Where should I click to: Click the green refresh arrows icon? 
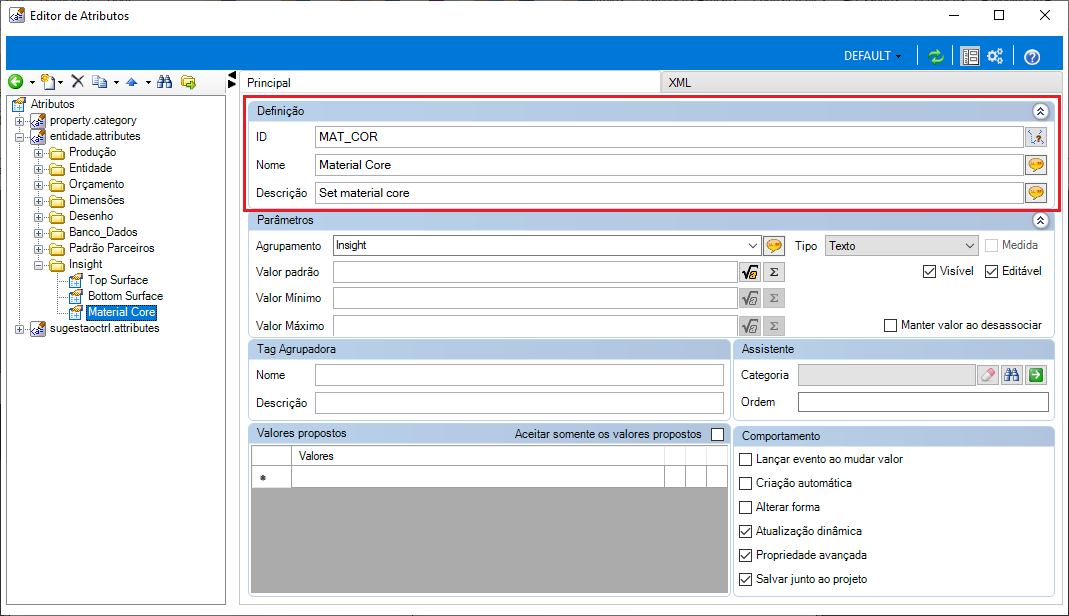coord(936,56)
